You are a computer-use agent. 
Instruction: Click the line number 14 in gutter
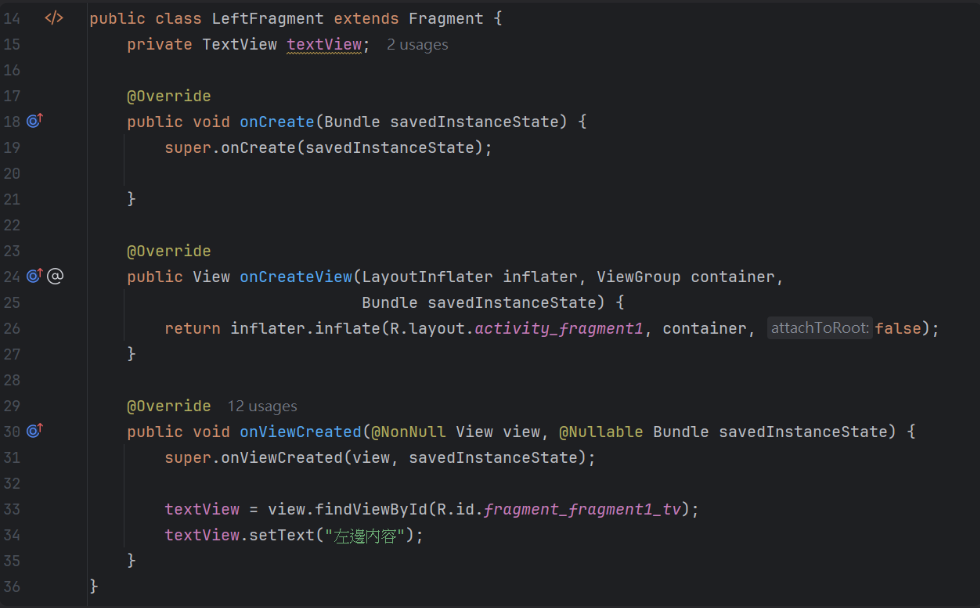click(12, 19)
